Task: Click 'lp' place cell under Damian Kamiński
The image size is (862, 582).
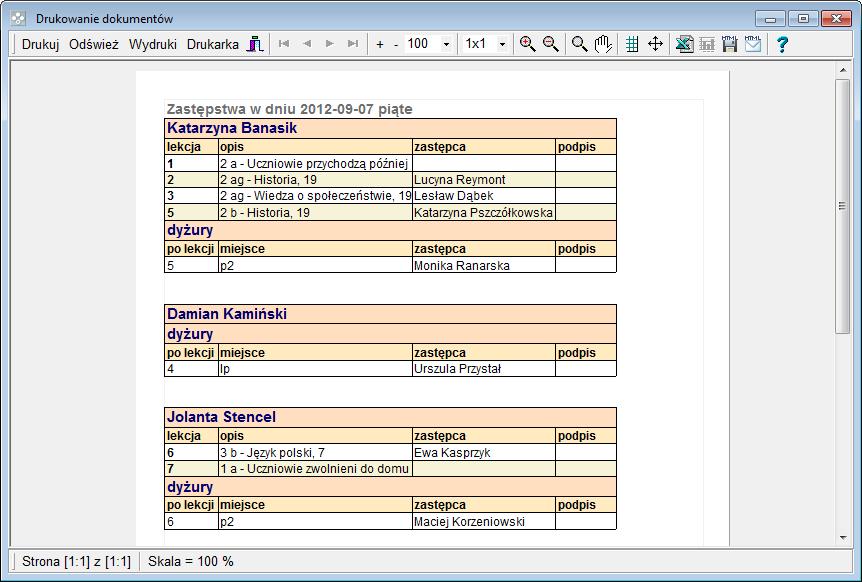Action: pyautogui.click(x=315, y=369)
